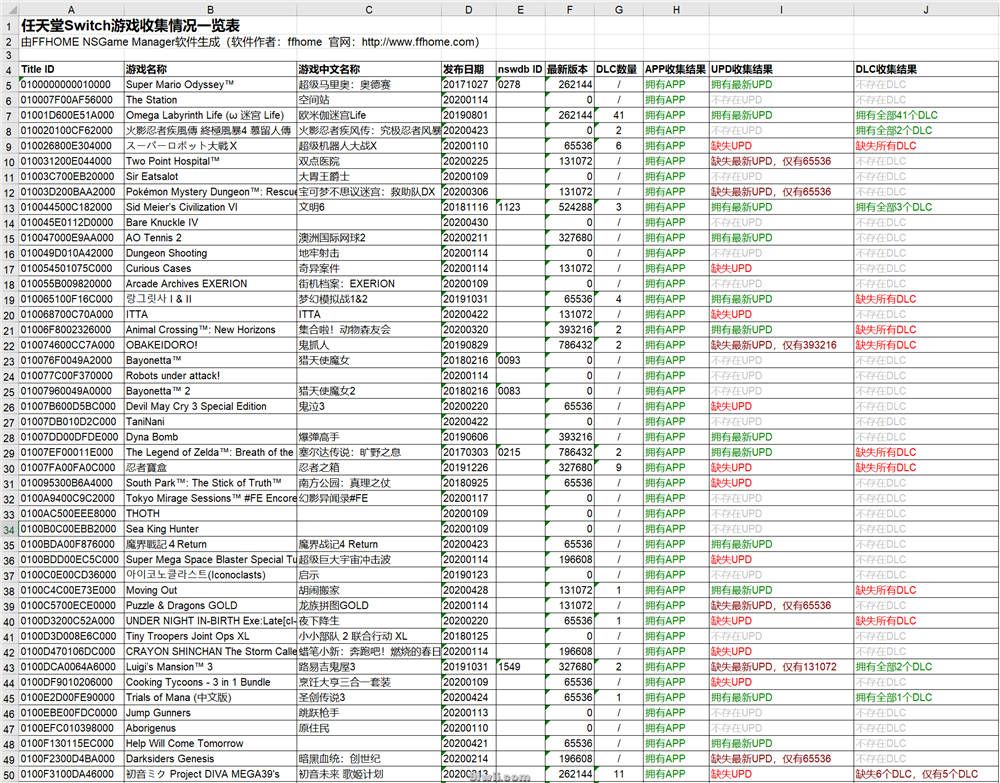Screen dimensions: 1000x783
Task: Click the latest version 524288 cell
Action: pos(570,207)
